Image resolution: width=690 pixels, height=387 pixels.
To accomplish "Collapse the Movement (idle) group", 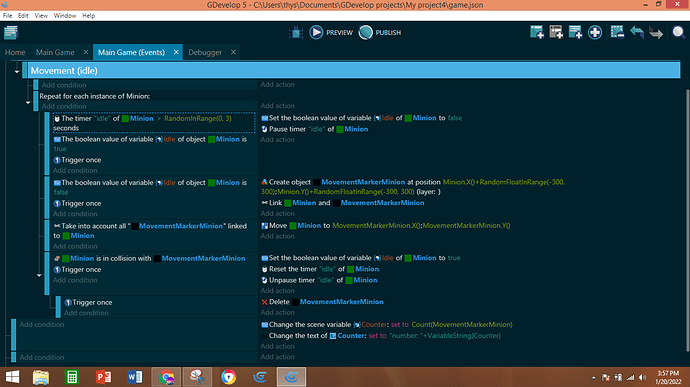I will tap(17, 71).
